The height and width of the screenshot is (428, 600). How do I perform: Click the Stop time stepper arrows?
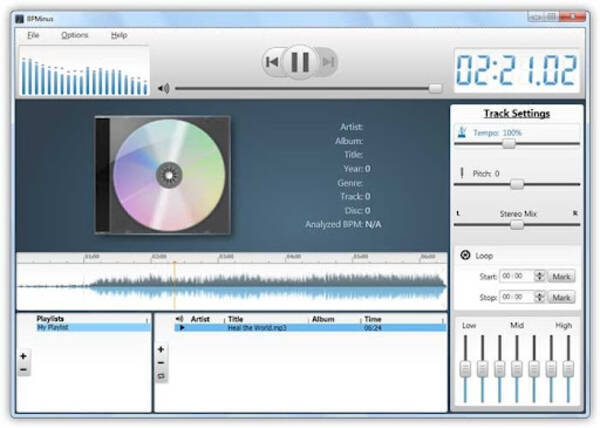539,297
